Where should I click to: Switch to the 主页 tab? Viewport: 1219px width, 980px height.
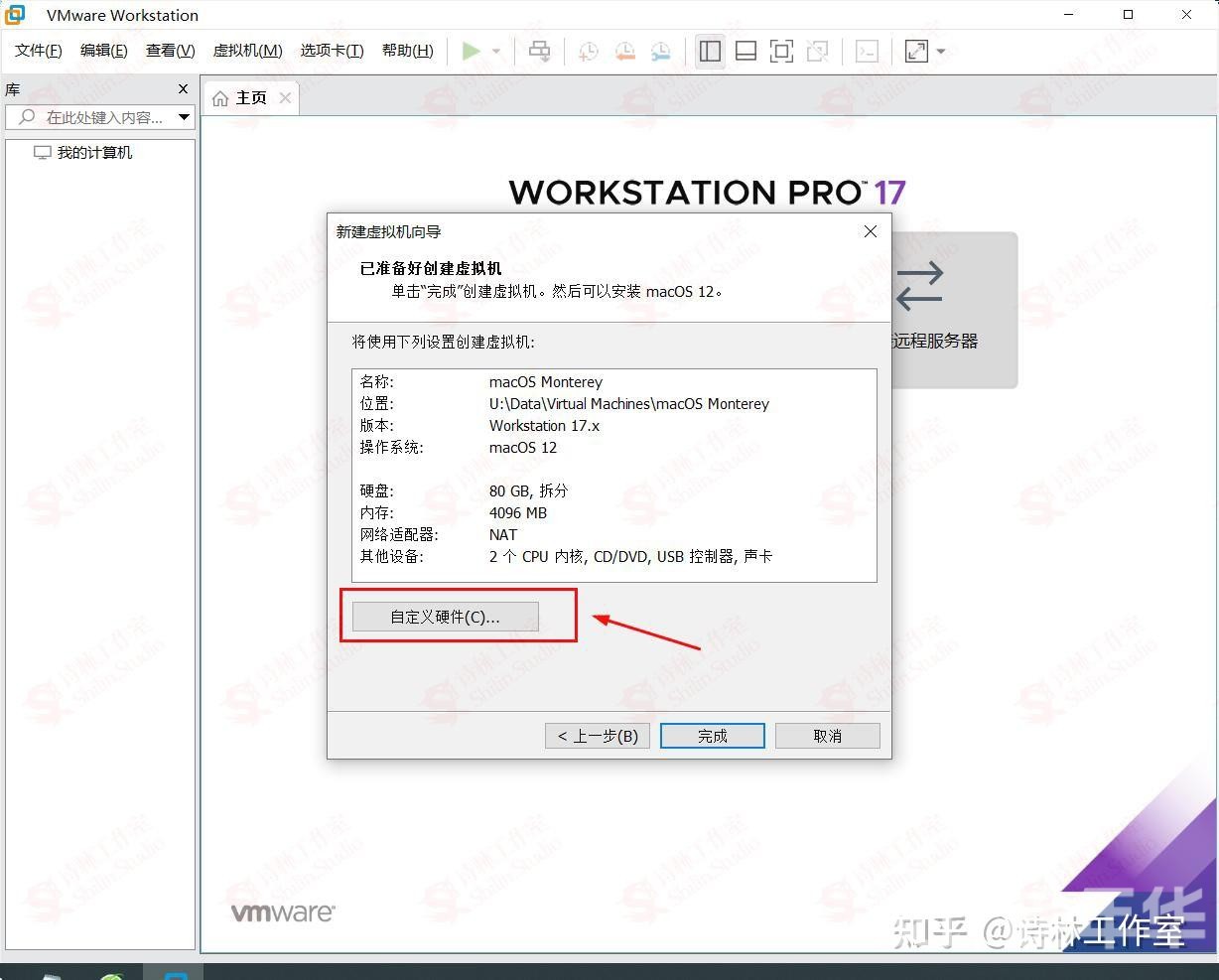point(250,97)
